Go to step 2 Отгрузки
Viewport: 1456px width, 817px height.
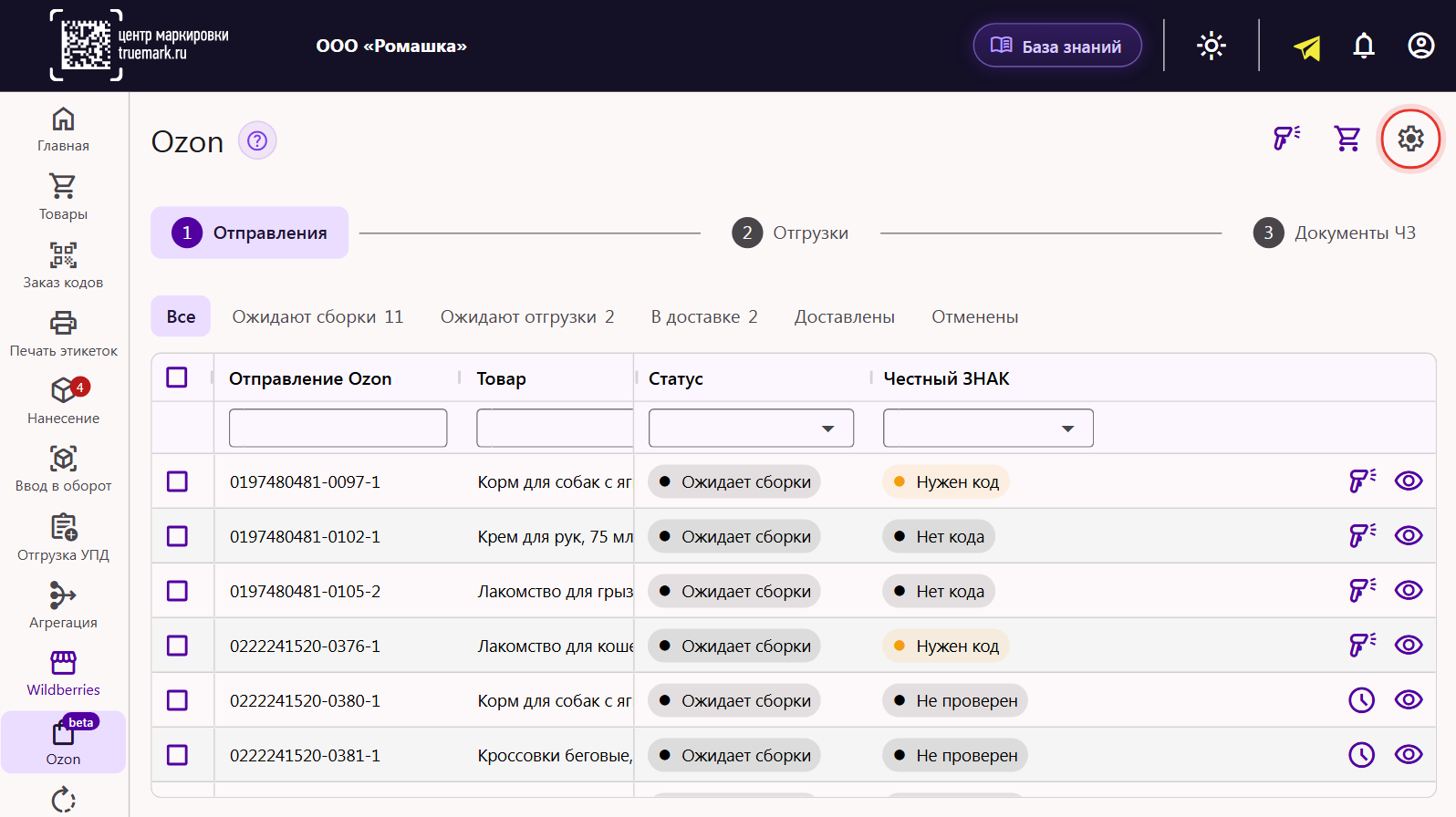point(790,233)
